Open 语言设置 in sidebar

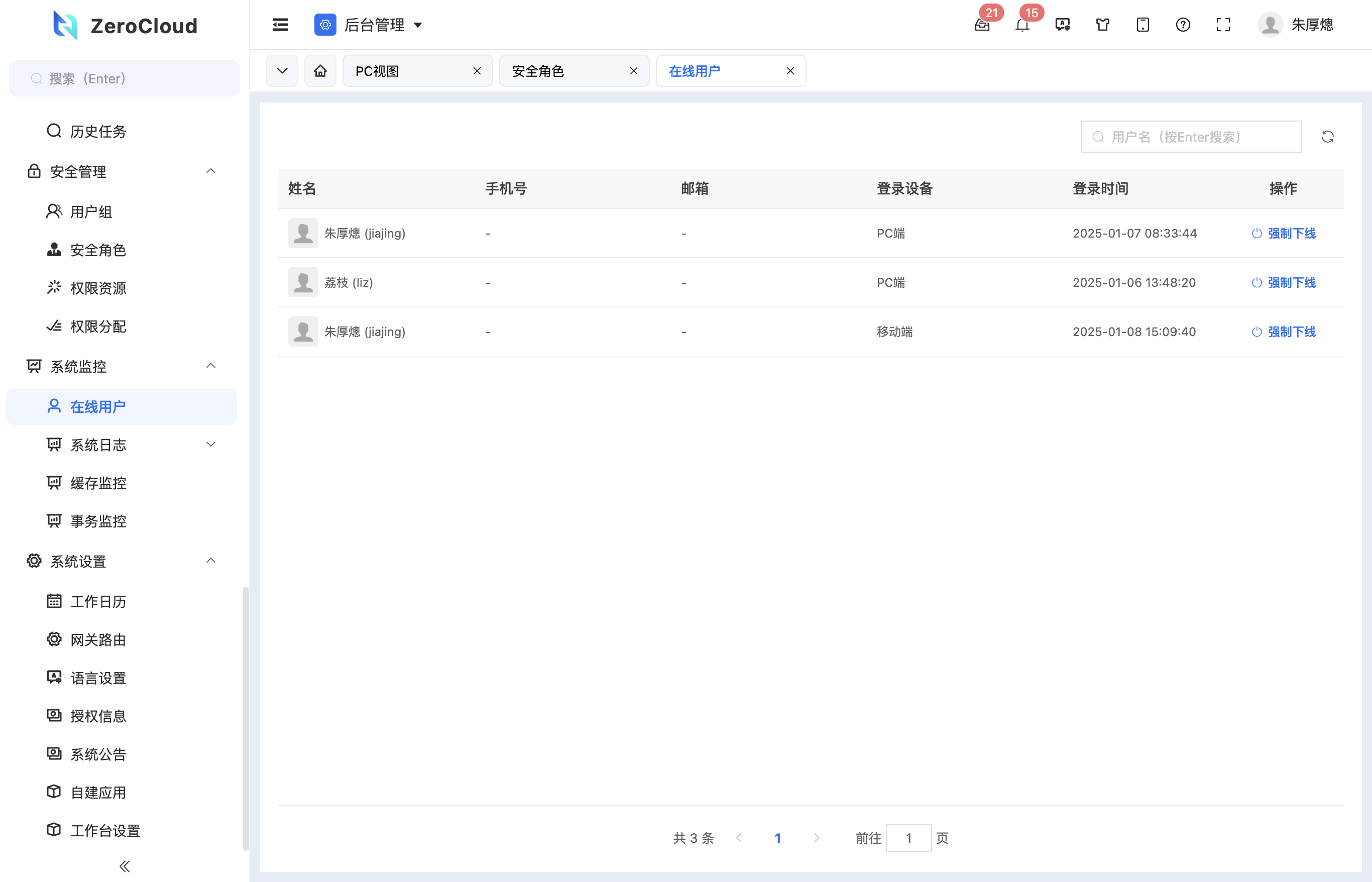point(122,678)
